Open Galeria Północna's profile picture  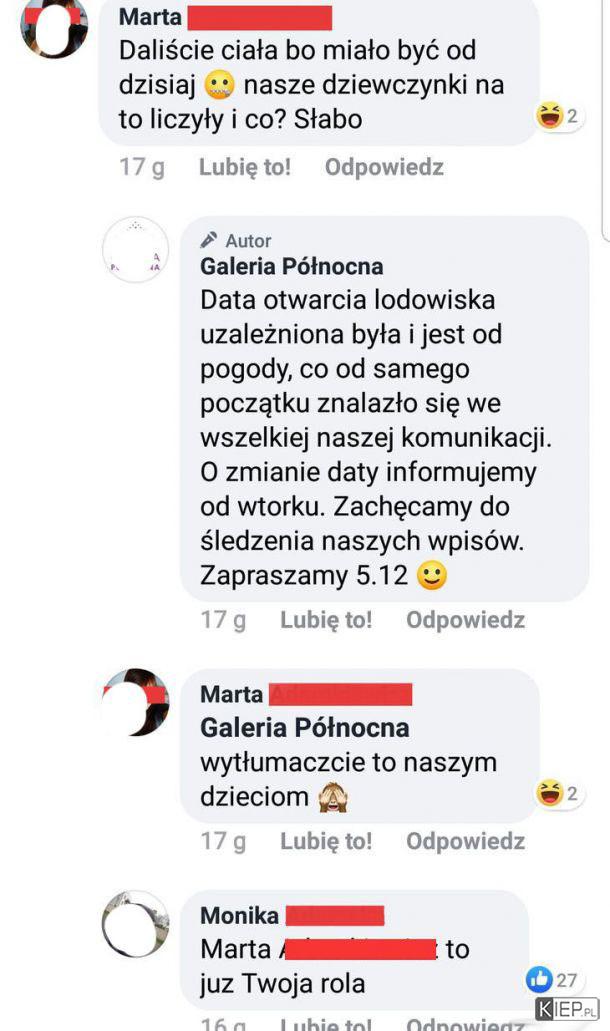click(135, 250)
